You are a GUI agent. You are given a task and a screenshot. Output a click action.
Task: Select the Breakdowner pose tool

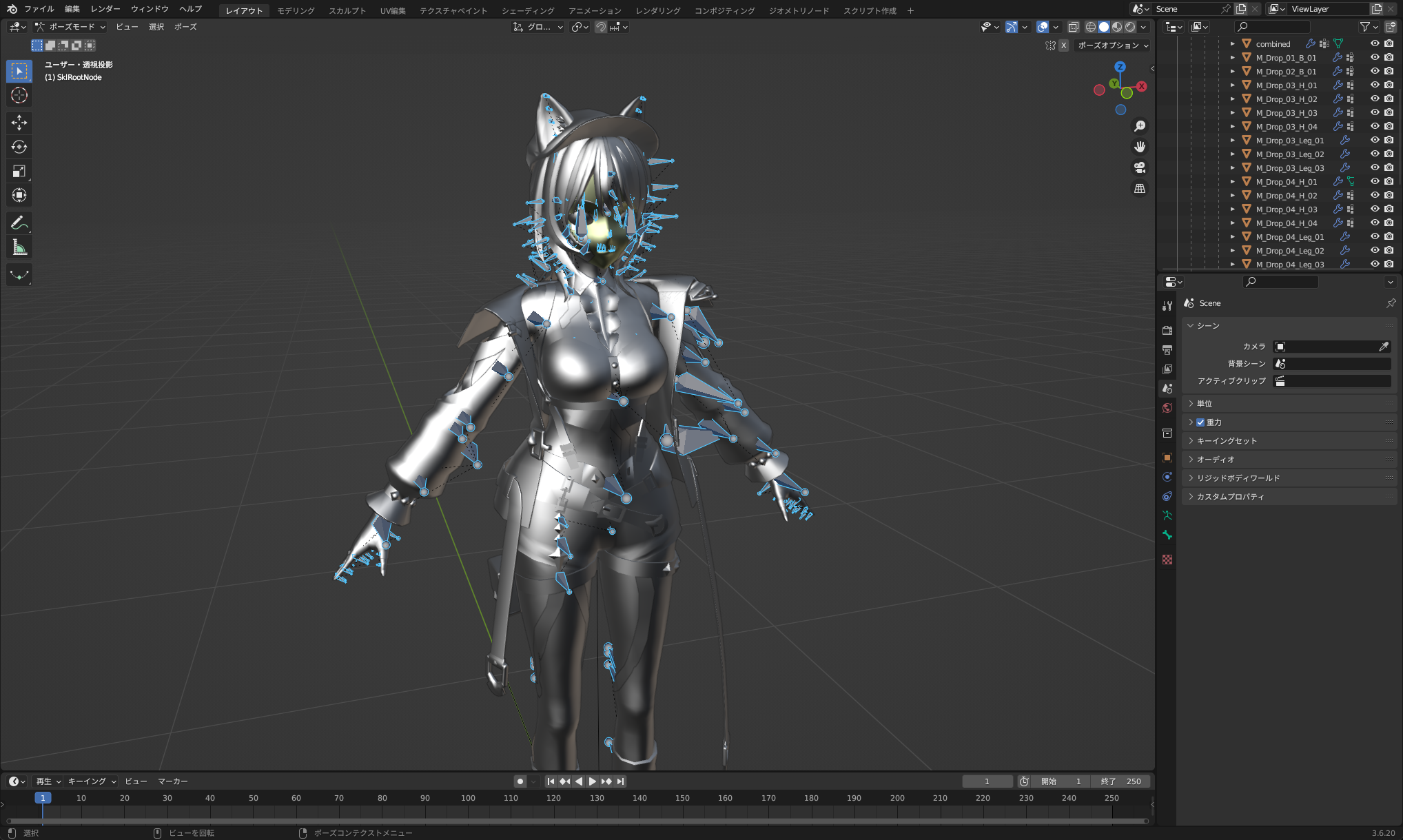[x=19, y=274]
